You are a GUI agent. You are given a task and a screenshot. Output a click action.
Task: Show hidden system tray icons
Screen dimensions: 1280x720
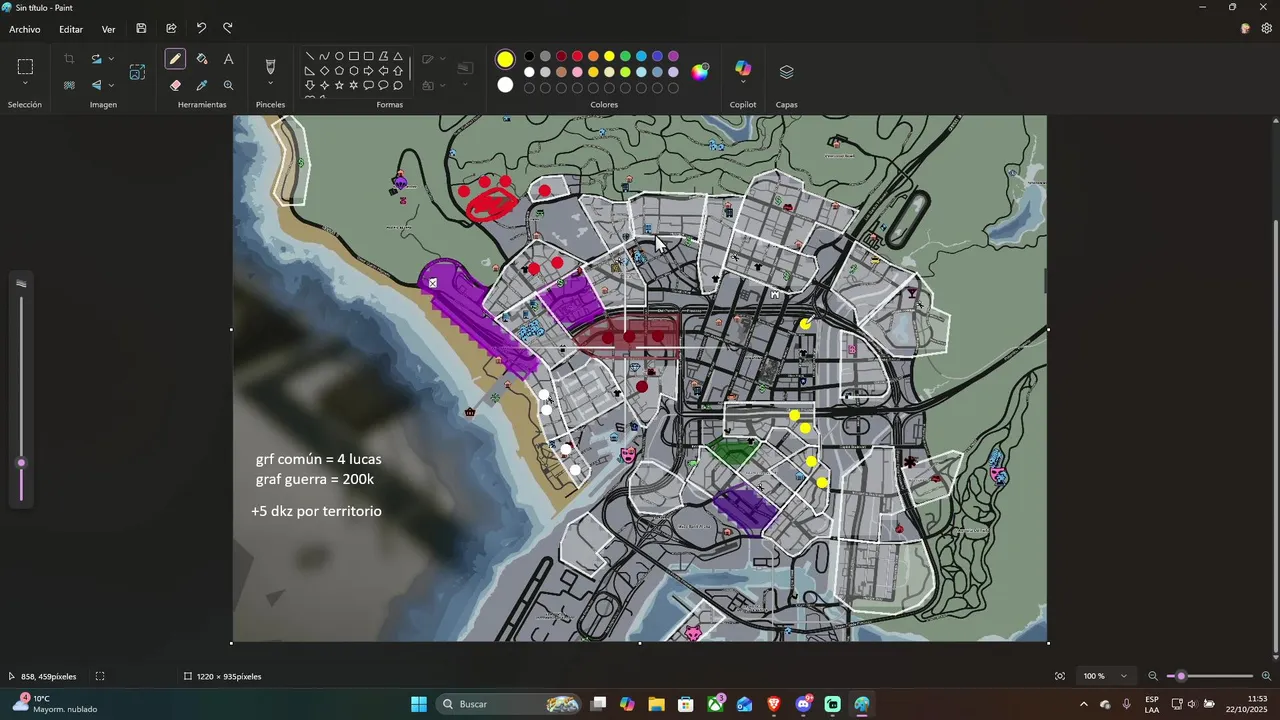[1083, 704]
